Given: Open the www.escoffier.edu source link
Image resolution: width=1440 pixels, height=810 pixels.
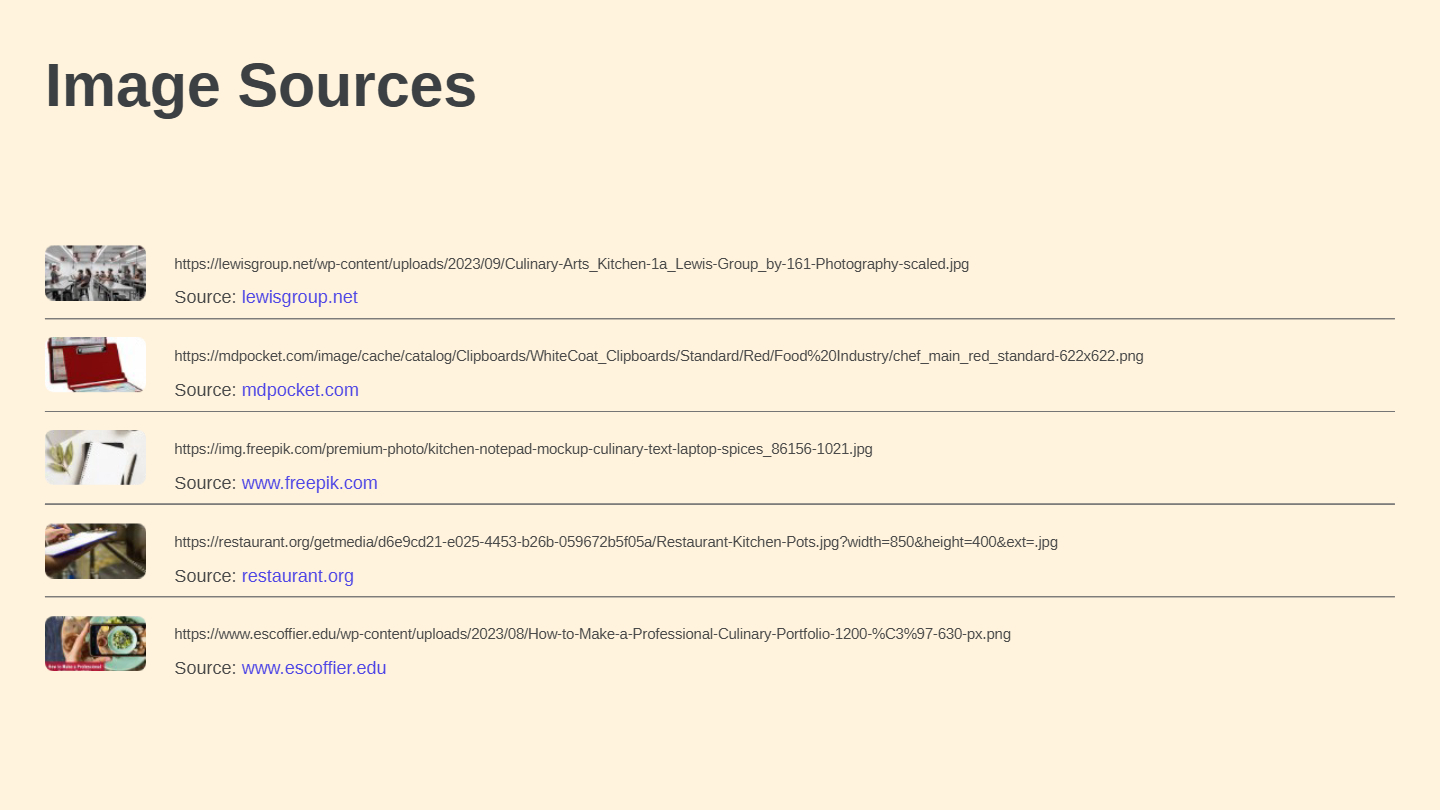Looking at the screenshot, I should [x=313, y=668].
